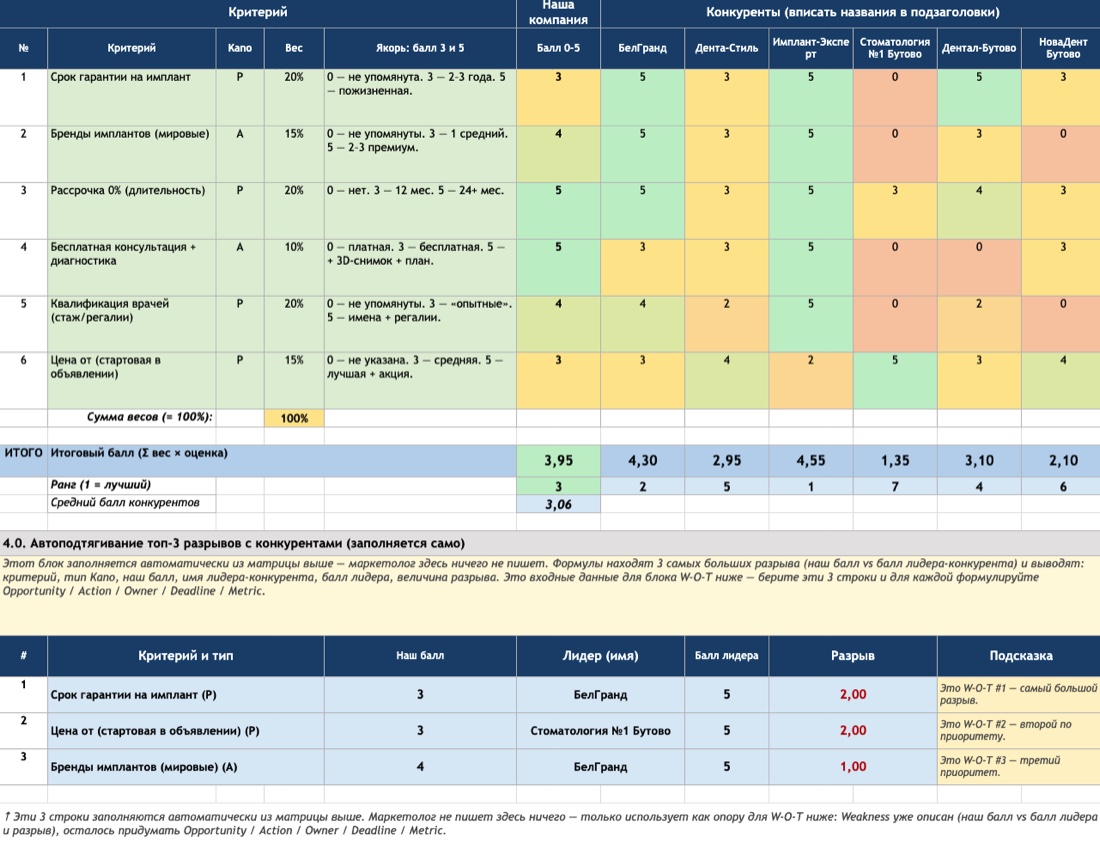Image resolution: width=1100 pixels, height=843 pixels.
Task: Select leader name 'Стоматология №1 Бутово' in gap table
Action: pos(601,731)
